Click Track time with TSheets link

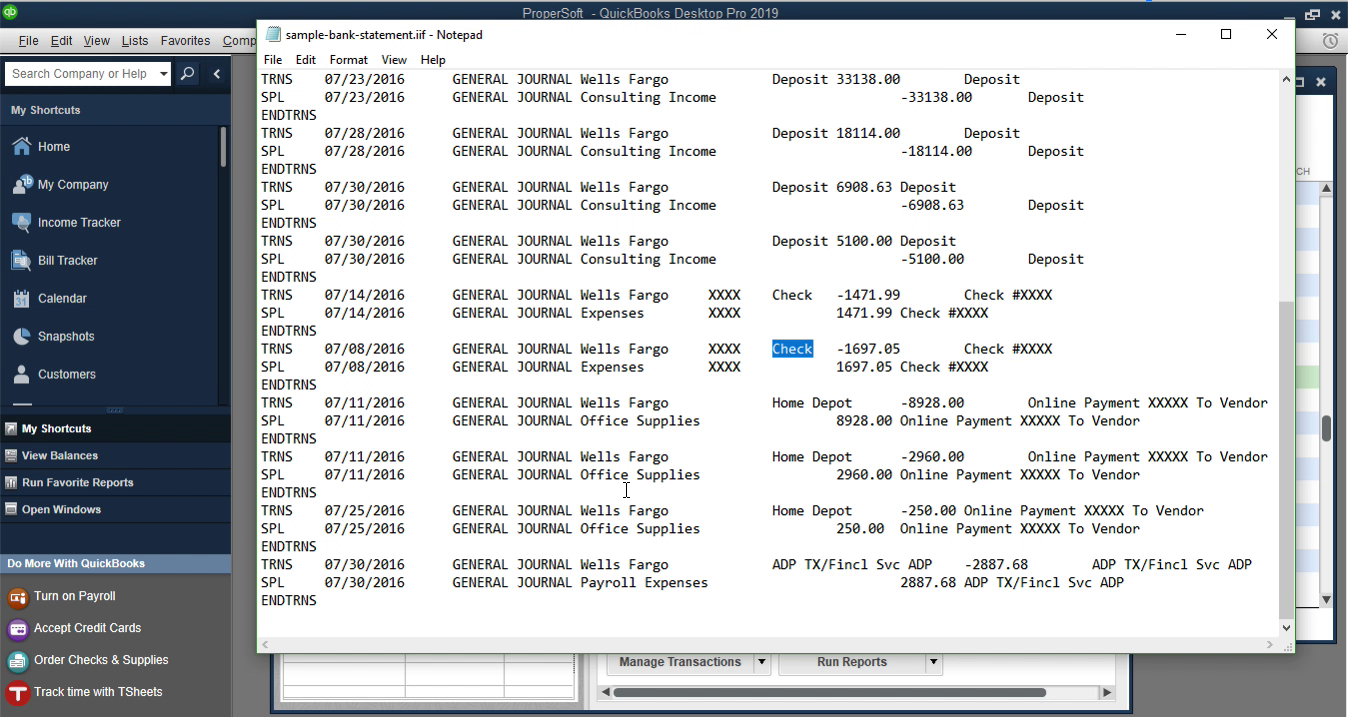coord(98,692)
